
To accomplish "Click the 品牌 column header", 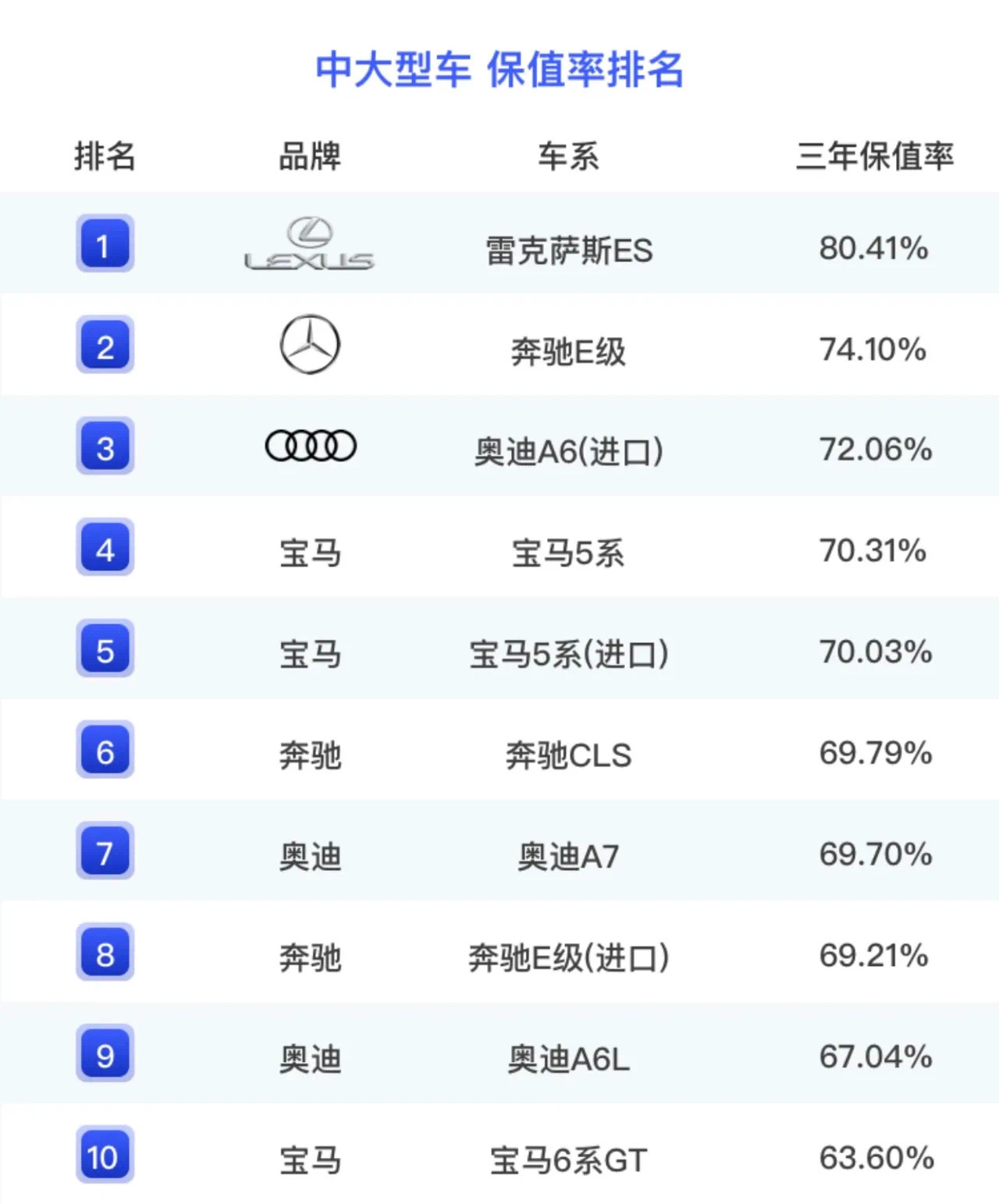I will click(310, 156).
